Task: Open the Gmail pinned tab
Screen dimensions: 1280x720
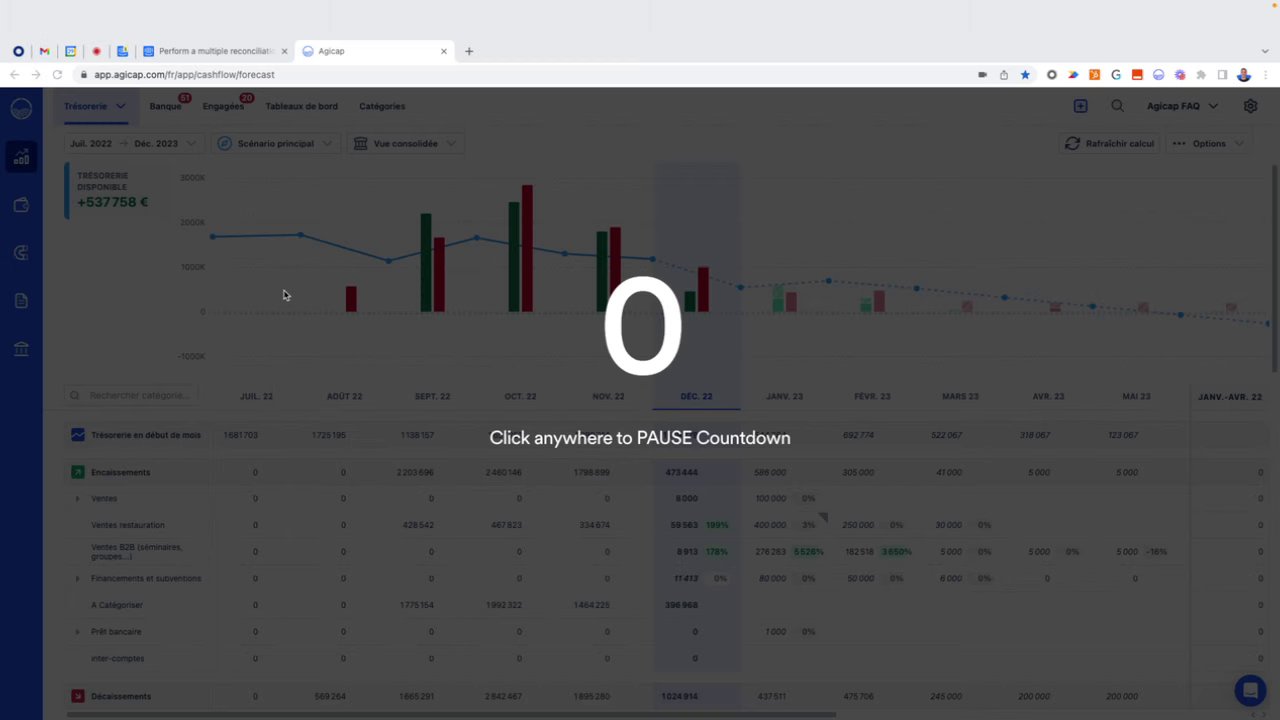Action: [x=44, y=51]
